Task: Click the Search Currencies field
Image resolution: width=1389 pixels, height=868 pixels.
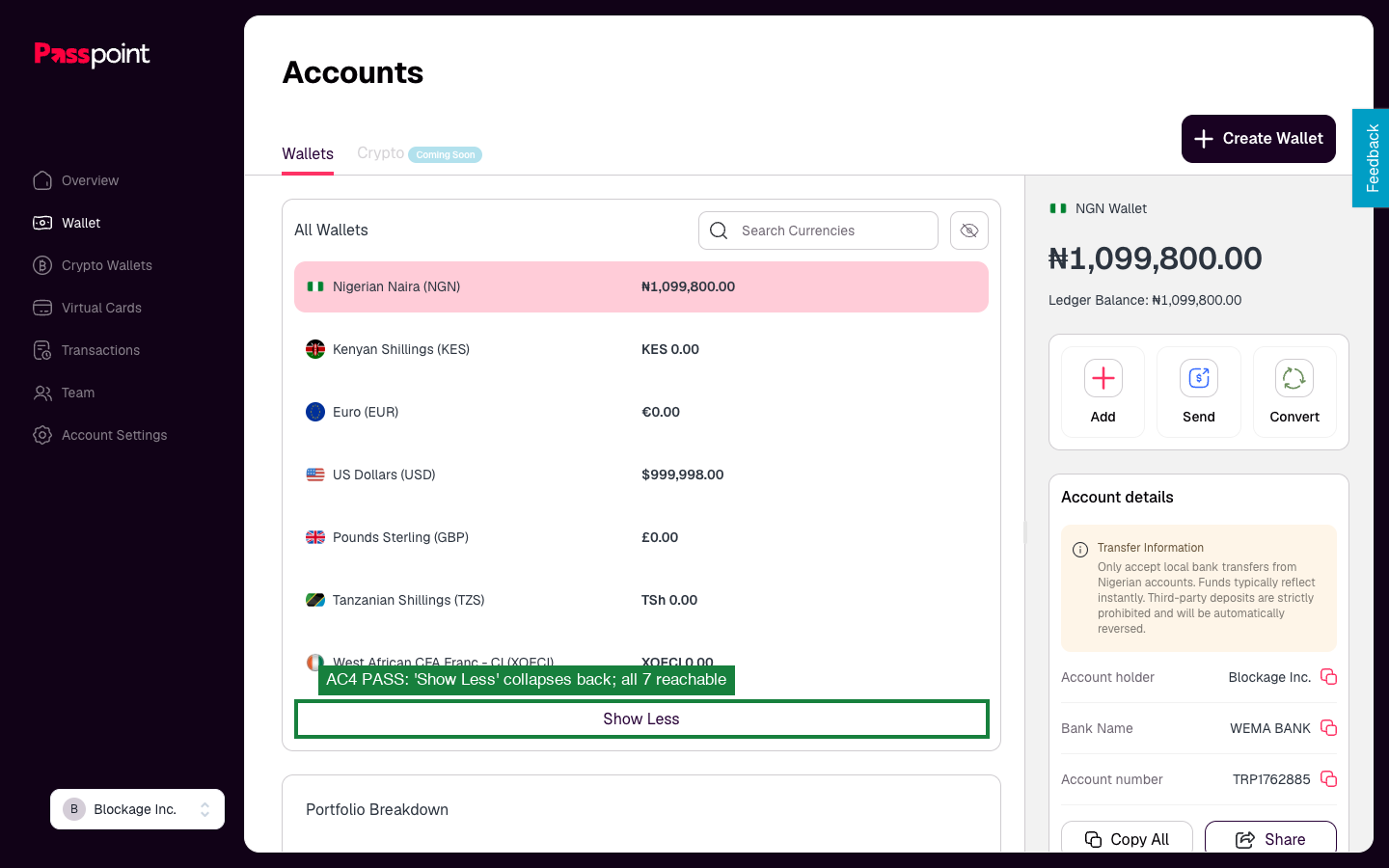Action: tap(818, 231)
